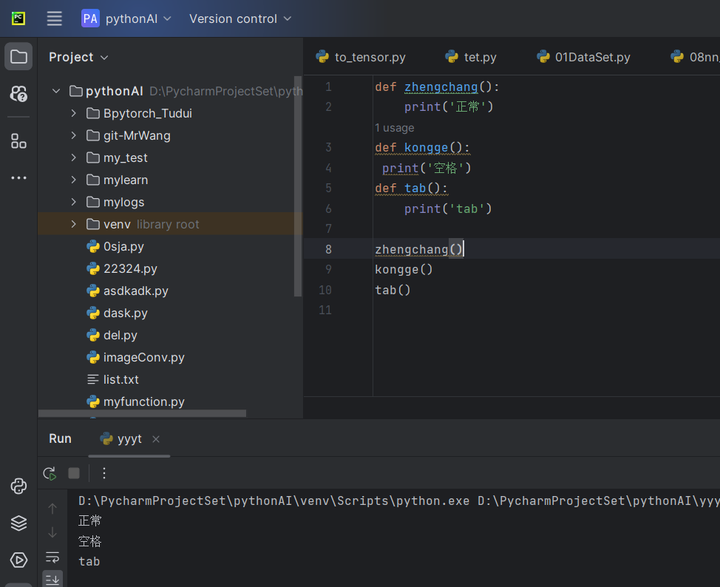Click the Stop process icon
The height and width of the screenshot is (587, 720).
tap(74, 473)
